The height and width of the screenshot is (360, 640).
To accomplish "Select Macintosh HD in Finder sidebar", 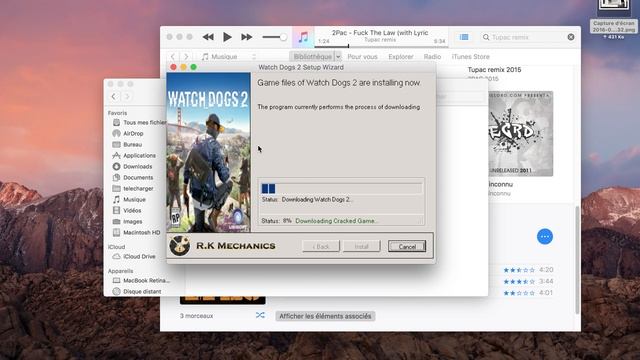I will coord(136,233).
